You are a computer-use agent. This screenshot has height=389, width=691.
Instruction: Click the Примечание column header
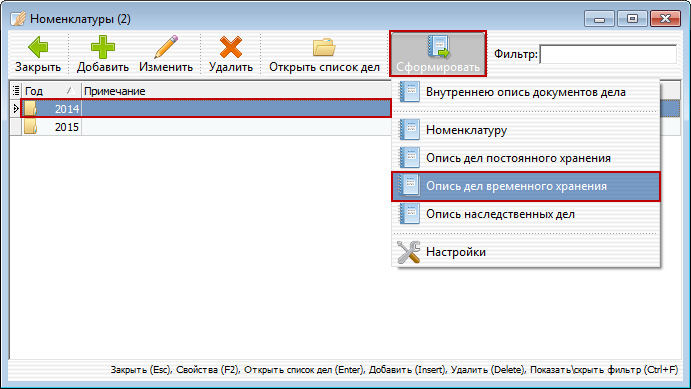(x=236, y=91)
